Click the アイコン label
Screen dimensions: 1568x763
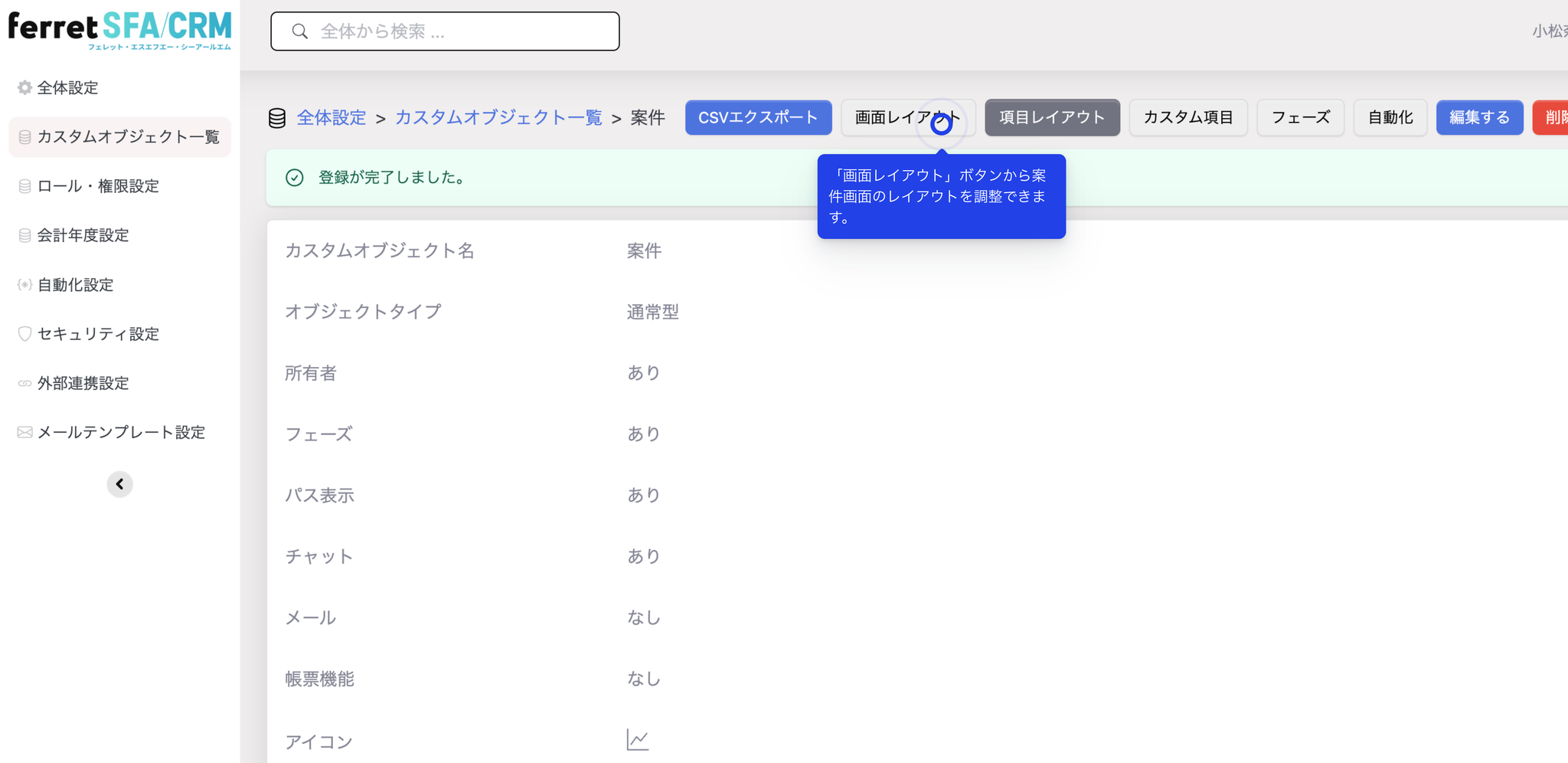coord(318,742)
